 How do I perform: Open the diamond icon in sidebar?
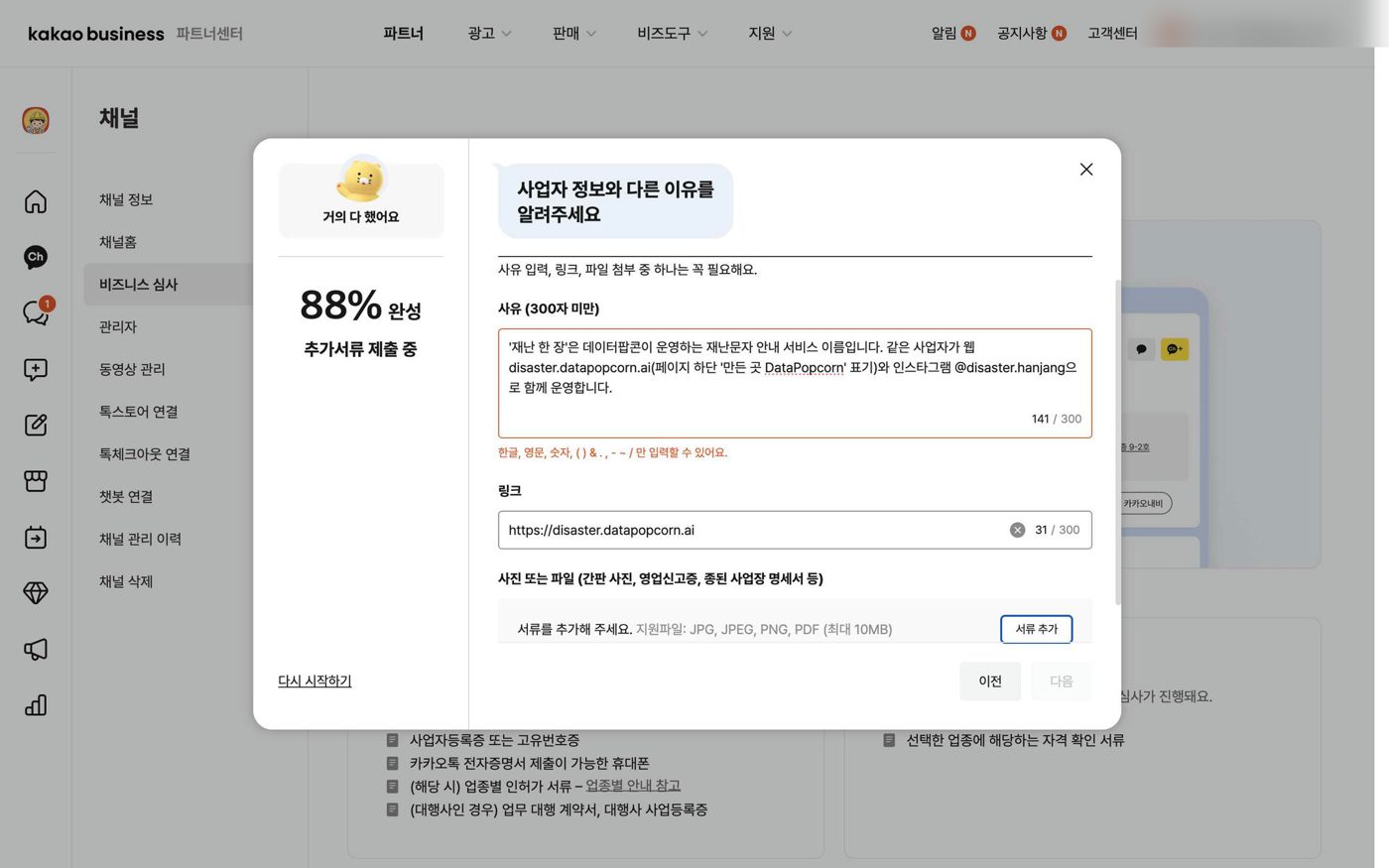[36, 593]
